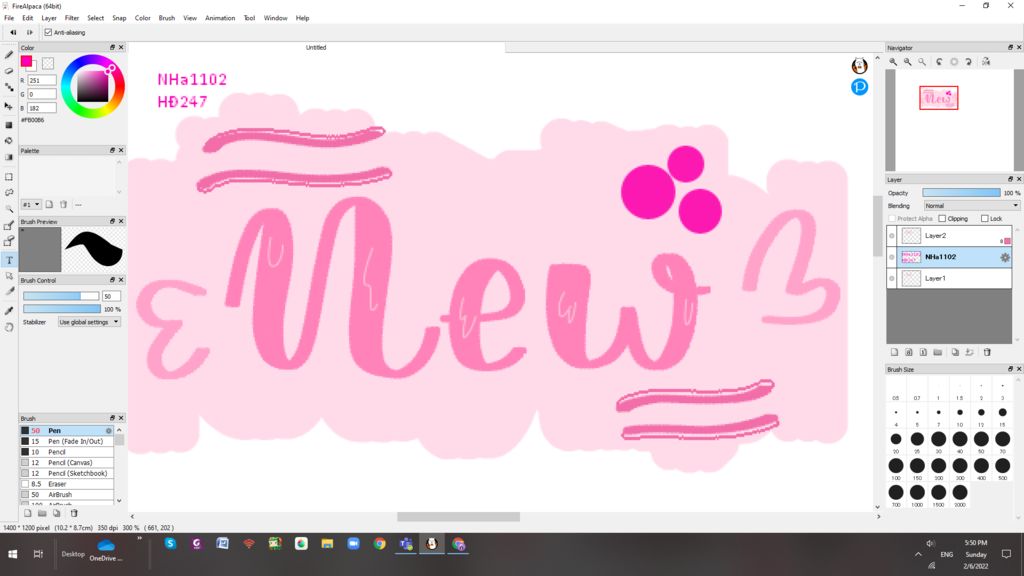The width and height of the screenshot is (1024, 576).
Task: Select the Pen (Fade In/Out) brush
Action: [67, 441]
